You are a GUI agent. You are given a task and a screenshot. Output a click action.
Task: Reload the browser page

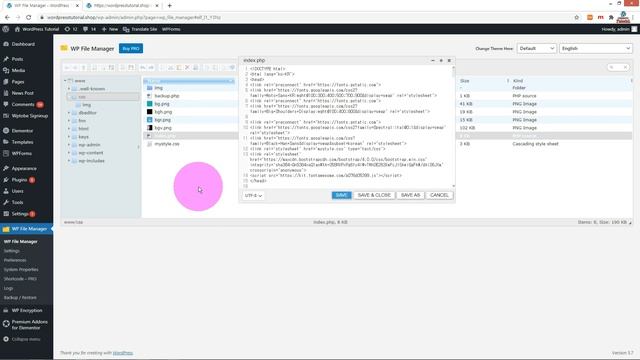point(29,18)
